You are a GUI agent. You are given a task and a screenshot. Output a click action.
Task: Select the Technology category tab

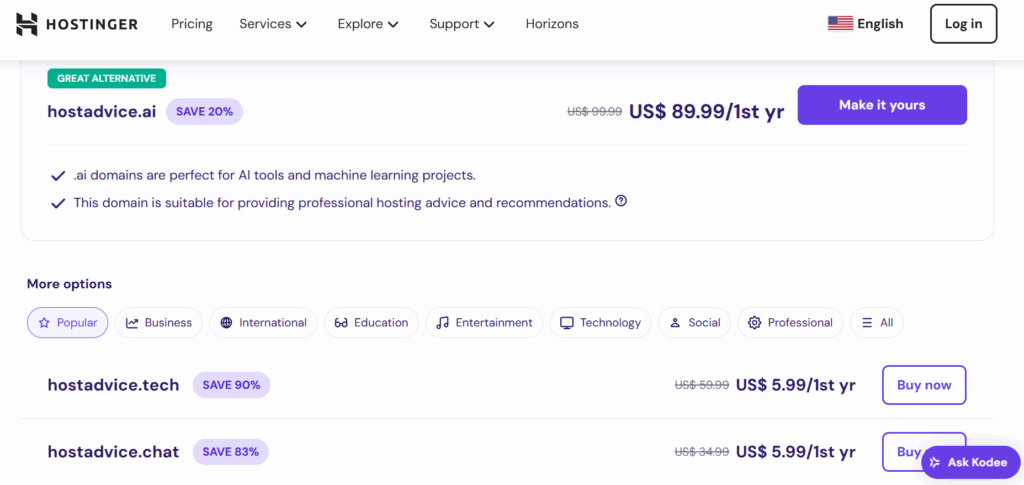600,322
